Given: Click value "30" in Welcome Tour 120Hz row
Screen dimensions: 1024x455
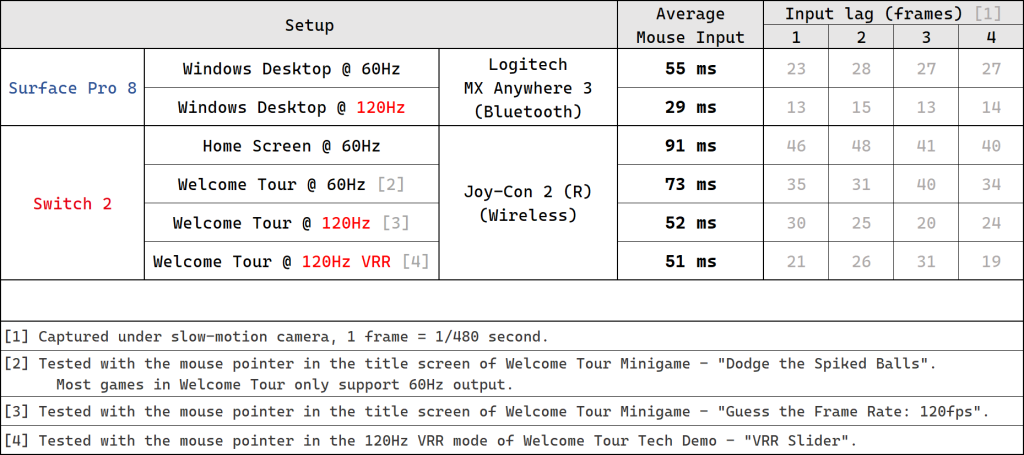Looking at the screenshot, I should pyautogui.click(x=795, y=223).
